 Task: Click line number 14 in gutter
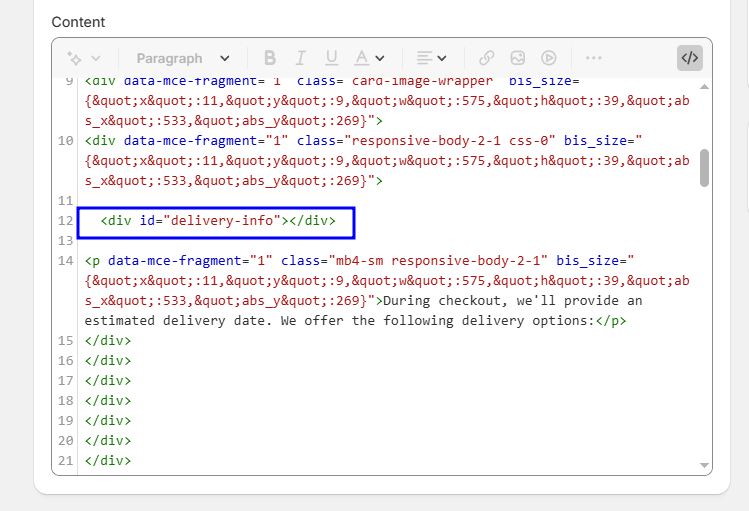pos(65,261)
